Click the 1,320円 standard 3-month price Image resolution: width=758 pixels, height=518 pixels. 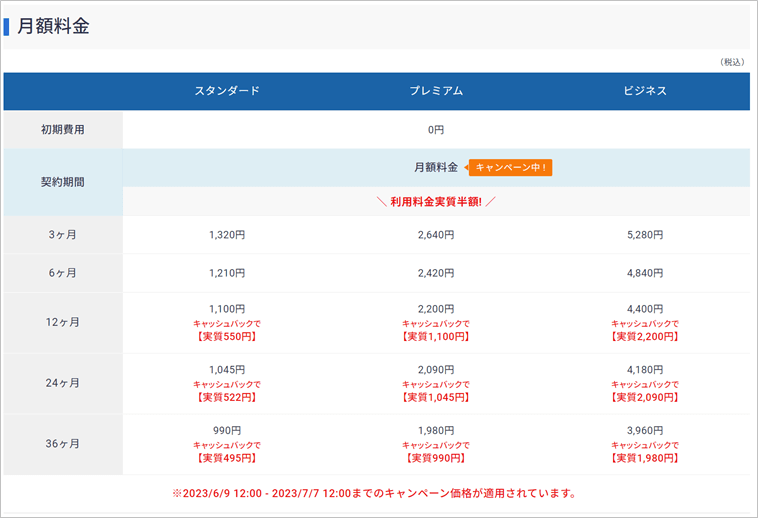227,235
